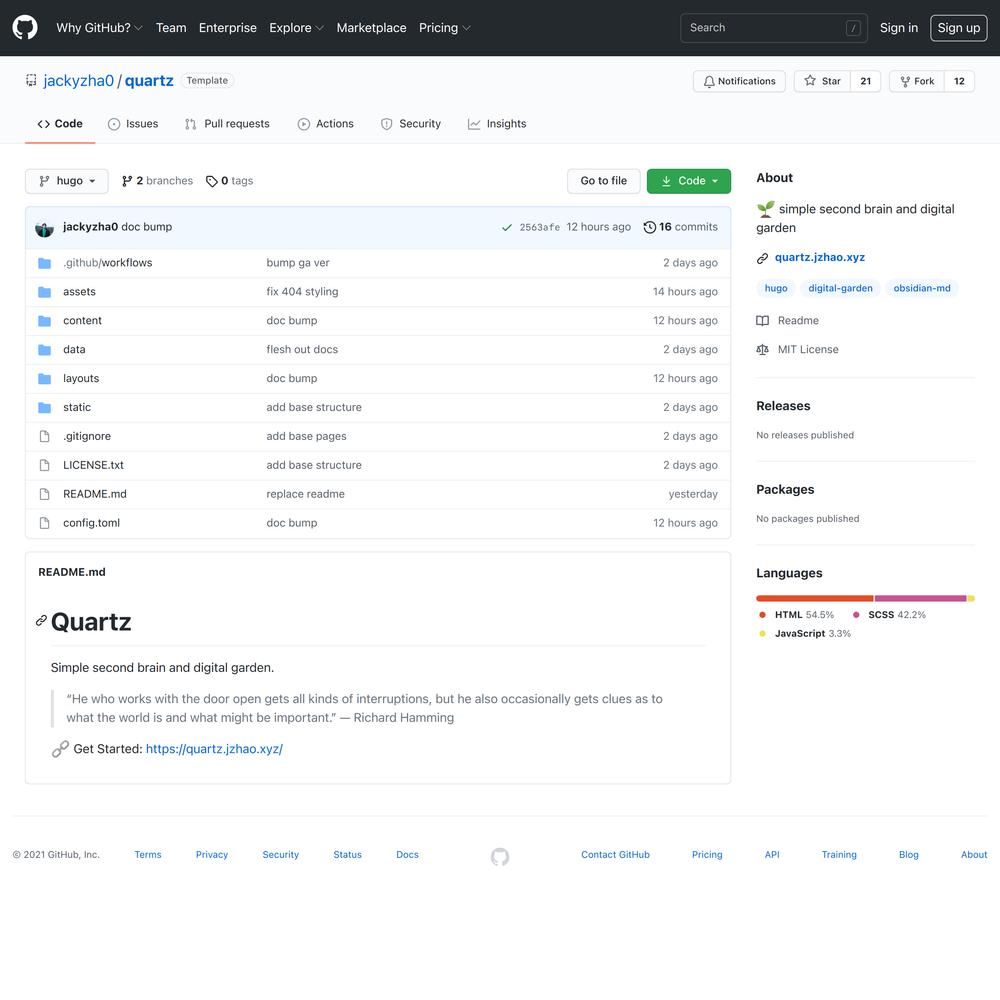Screen dimensions: 1000x1000
Task: Open the 16 commits history link
Action: (x=680, y=227)
